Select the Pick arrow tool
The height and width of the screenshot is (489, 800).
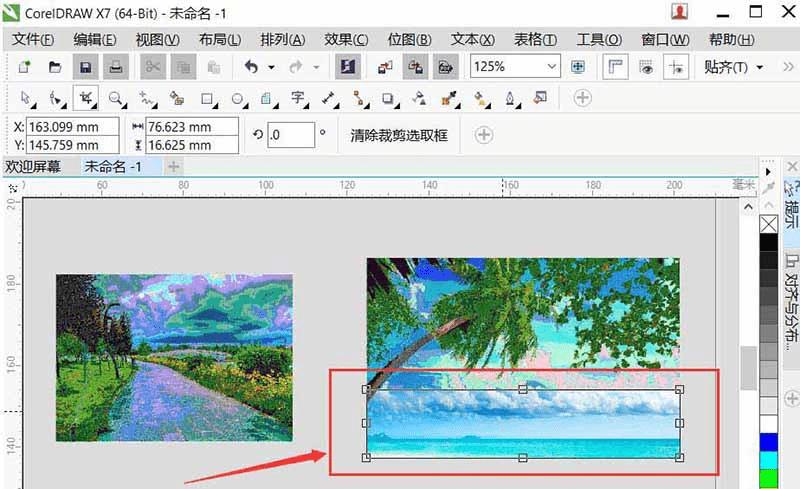pos(26,98)
